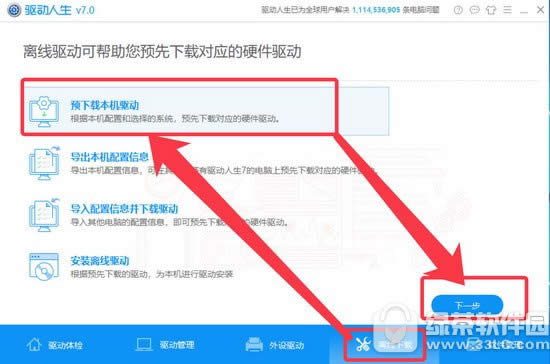Screen dimensions: 550x364
Task: Click the 导入配置信息并下载驱动 import icon
Action: 44,215
